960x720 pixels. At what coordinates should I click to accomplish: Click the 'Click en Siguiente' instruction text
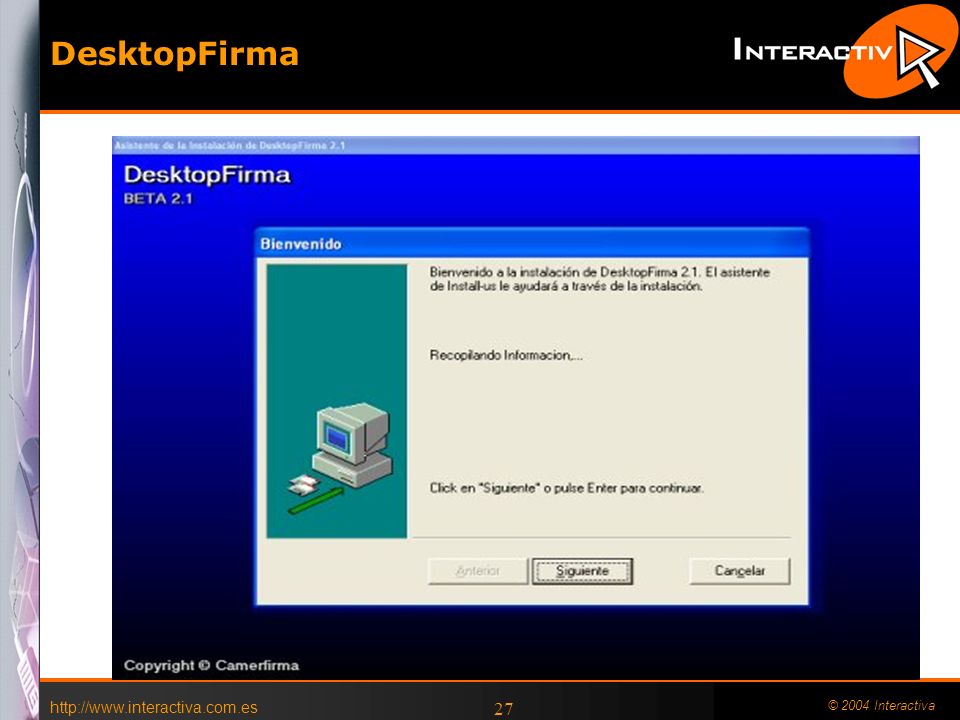566,489
